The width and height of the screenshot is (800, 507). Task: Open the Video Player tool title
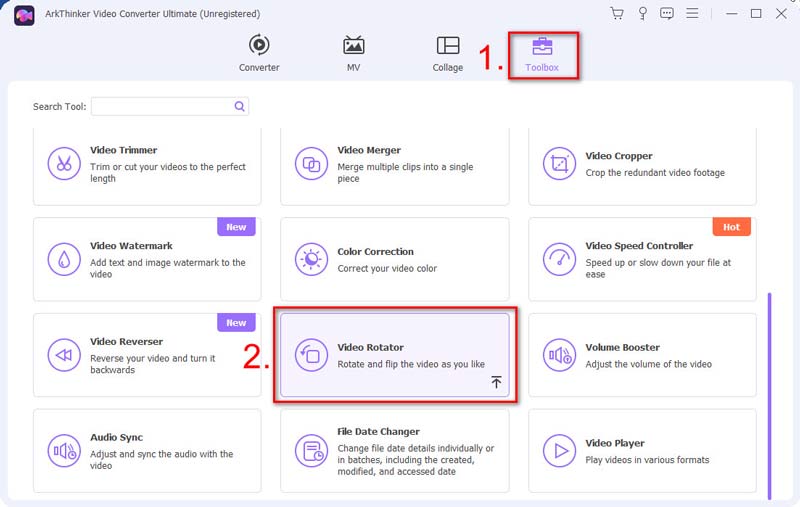pyautogui.click(x=615, y=443)
